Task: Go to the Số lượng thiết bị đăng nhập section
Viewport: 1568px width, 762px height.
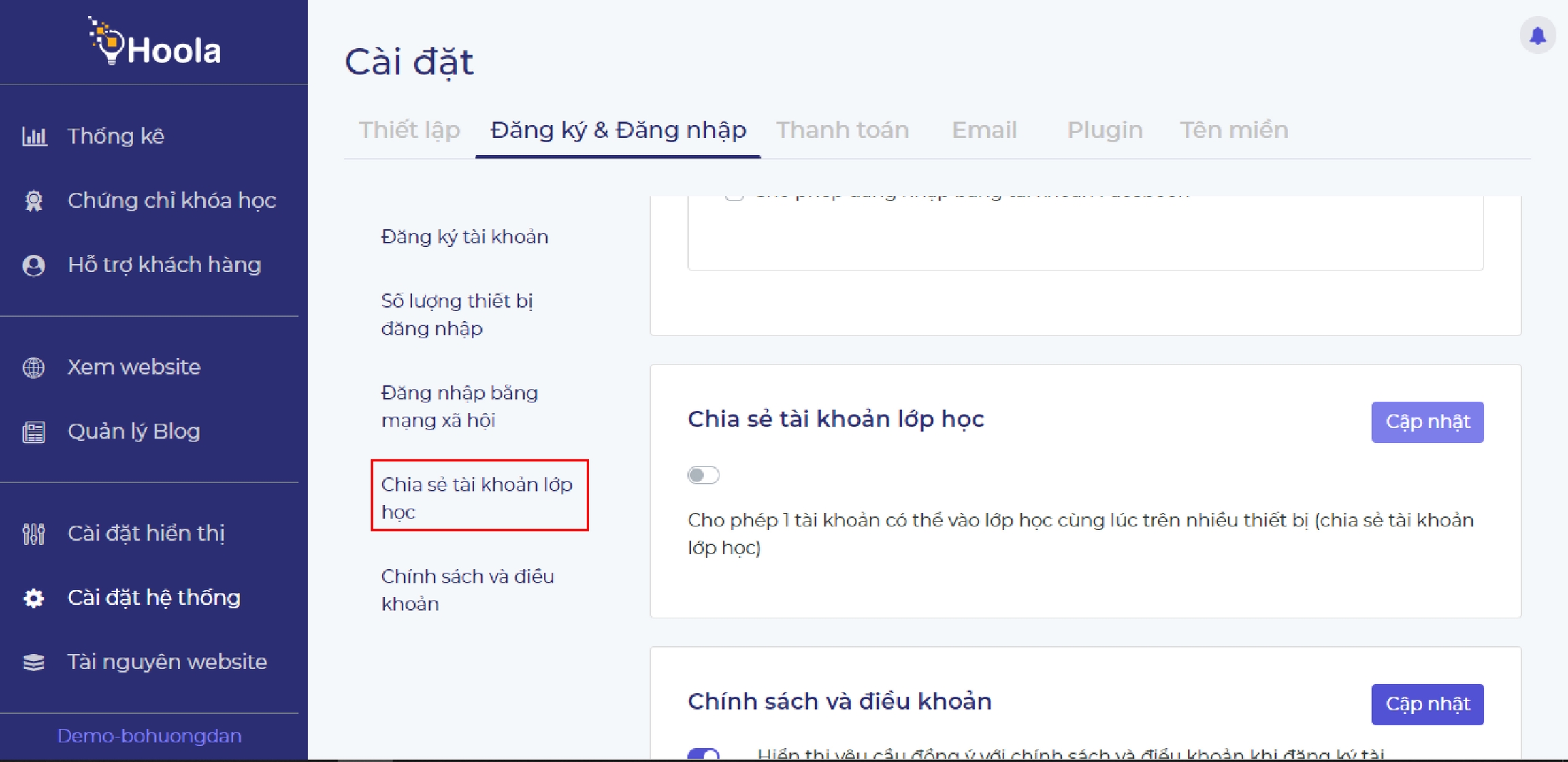Action: tap(457, 315)
